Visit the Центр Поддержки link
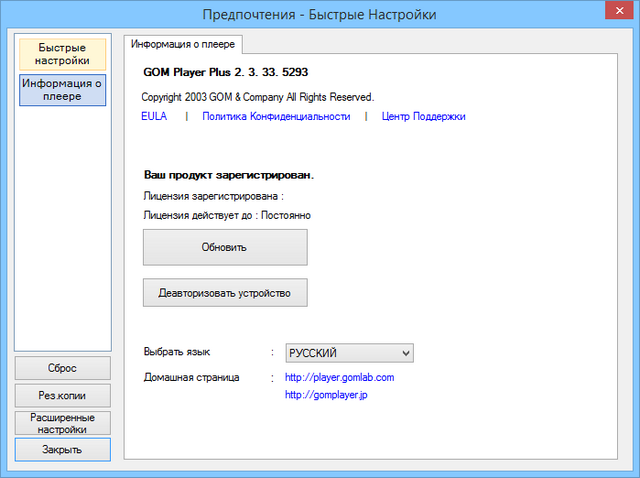The width and height of the screenshot is (640, 478). (x=423, y=116)
